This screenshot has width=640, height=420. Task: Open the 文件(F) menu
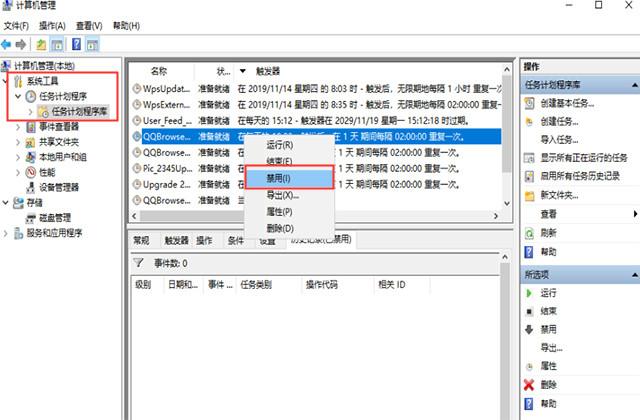point(16,26)
